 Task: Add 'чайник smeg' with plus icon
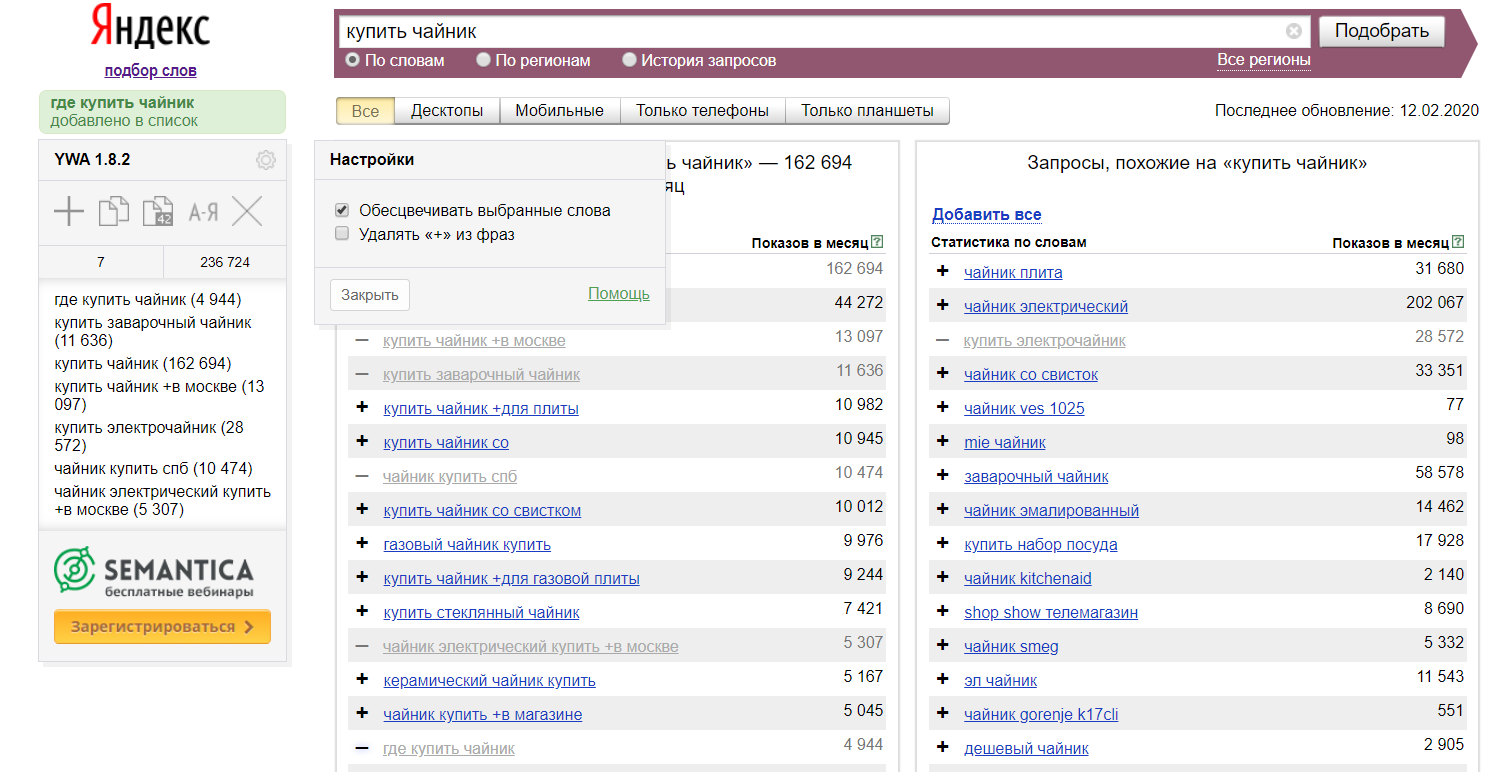point(942,646)
